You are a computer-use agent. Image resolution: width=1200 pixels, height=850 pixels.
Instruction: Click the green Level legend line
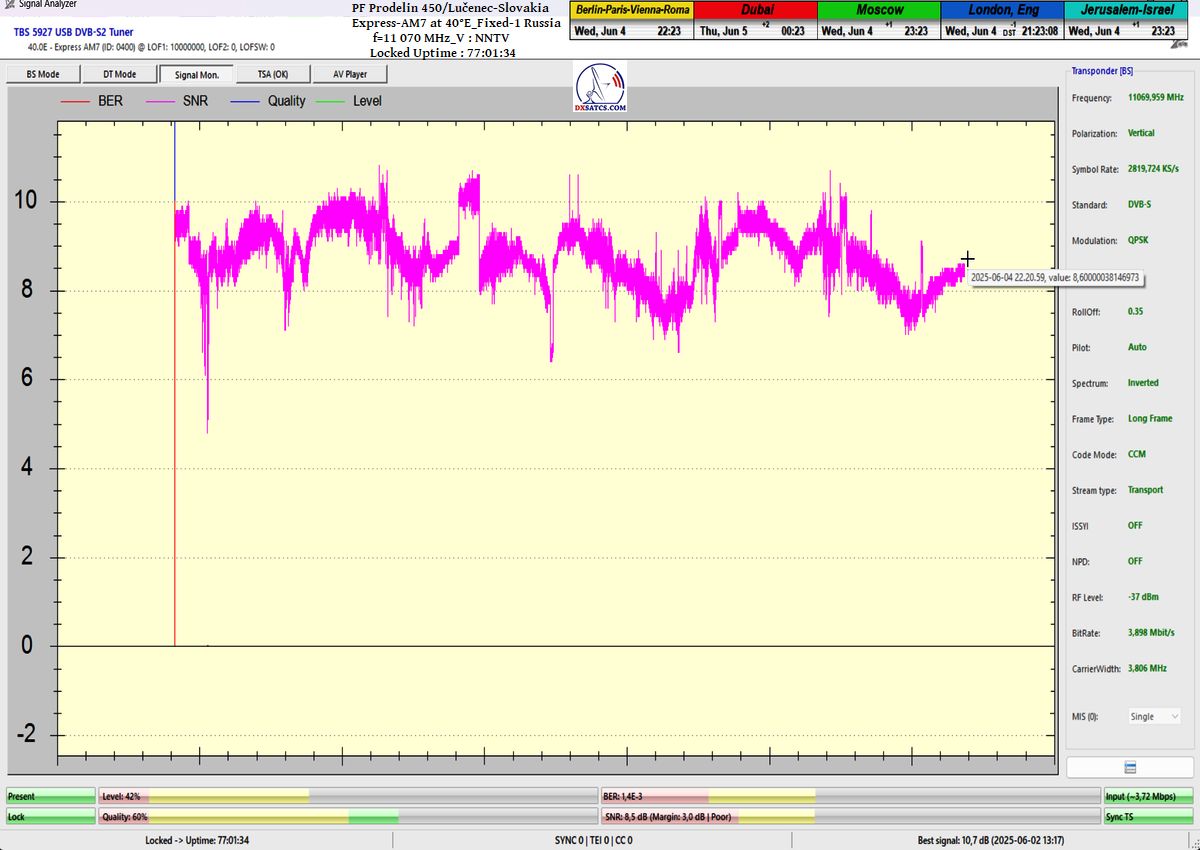330,101
